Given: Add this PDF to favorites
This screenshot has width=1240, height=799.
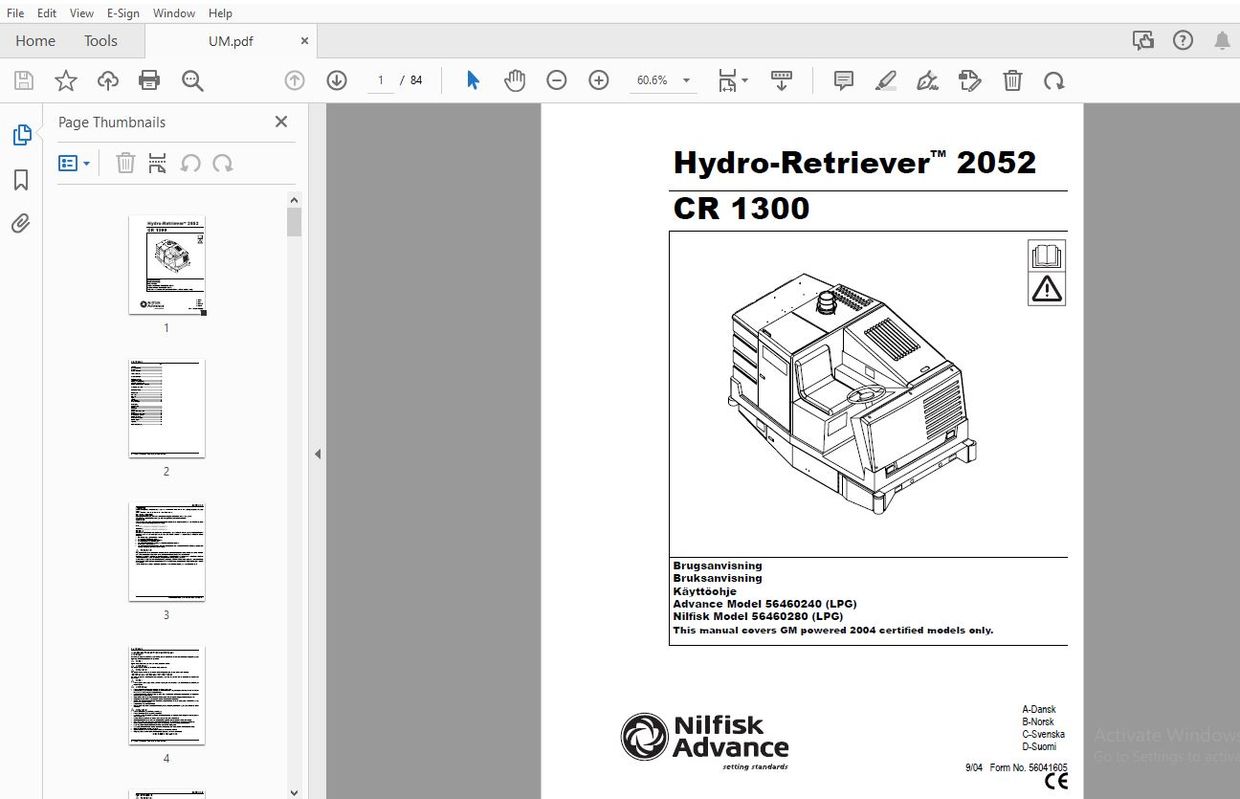Looking at the screenshot, I should [x=65, y=80].
